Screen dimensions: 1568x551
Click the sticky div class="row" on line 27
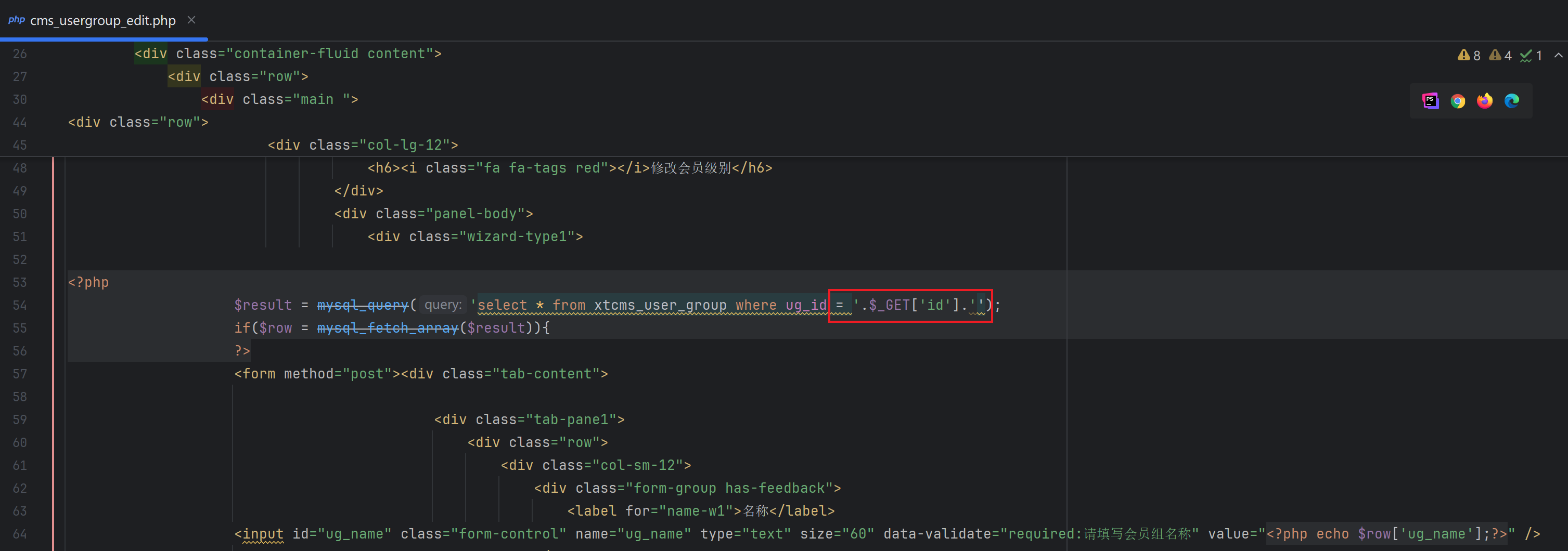238,76
